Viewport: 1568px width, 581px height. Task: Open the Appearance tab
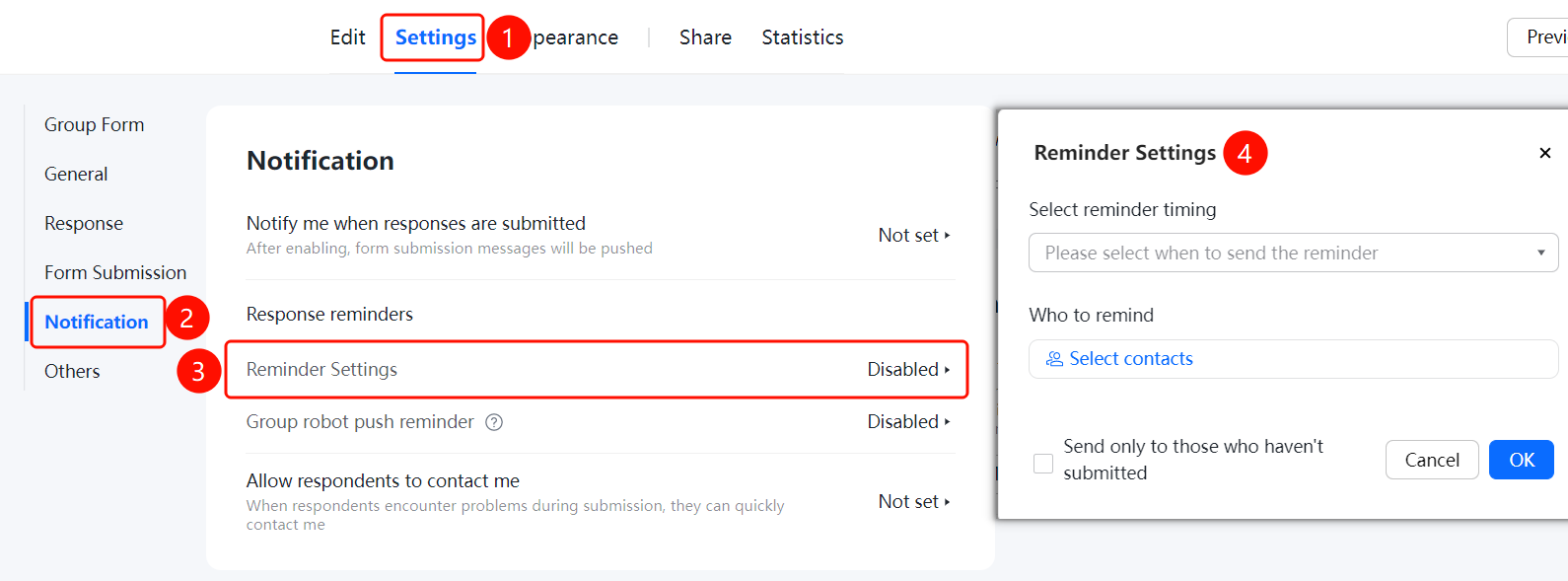(575, 37)
